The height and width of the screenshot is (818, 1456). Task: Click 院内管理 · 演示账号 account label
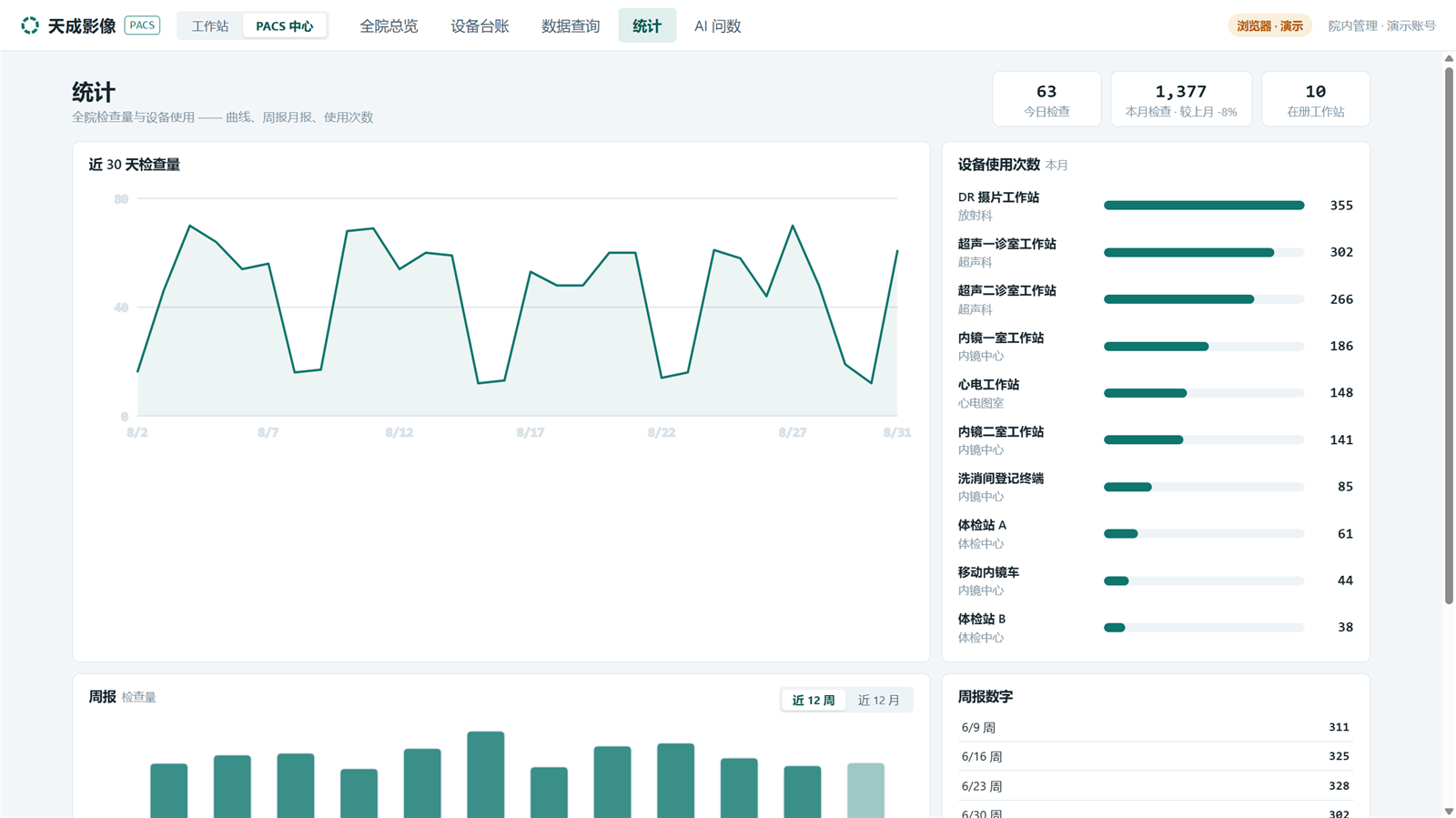[1381, 25]
